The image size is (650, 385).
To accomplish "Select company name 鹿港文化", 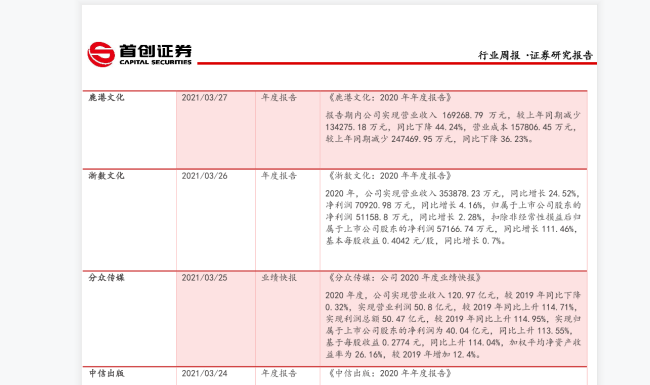I will point(106,97).
